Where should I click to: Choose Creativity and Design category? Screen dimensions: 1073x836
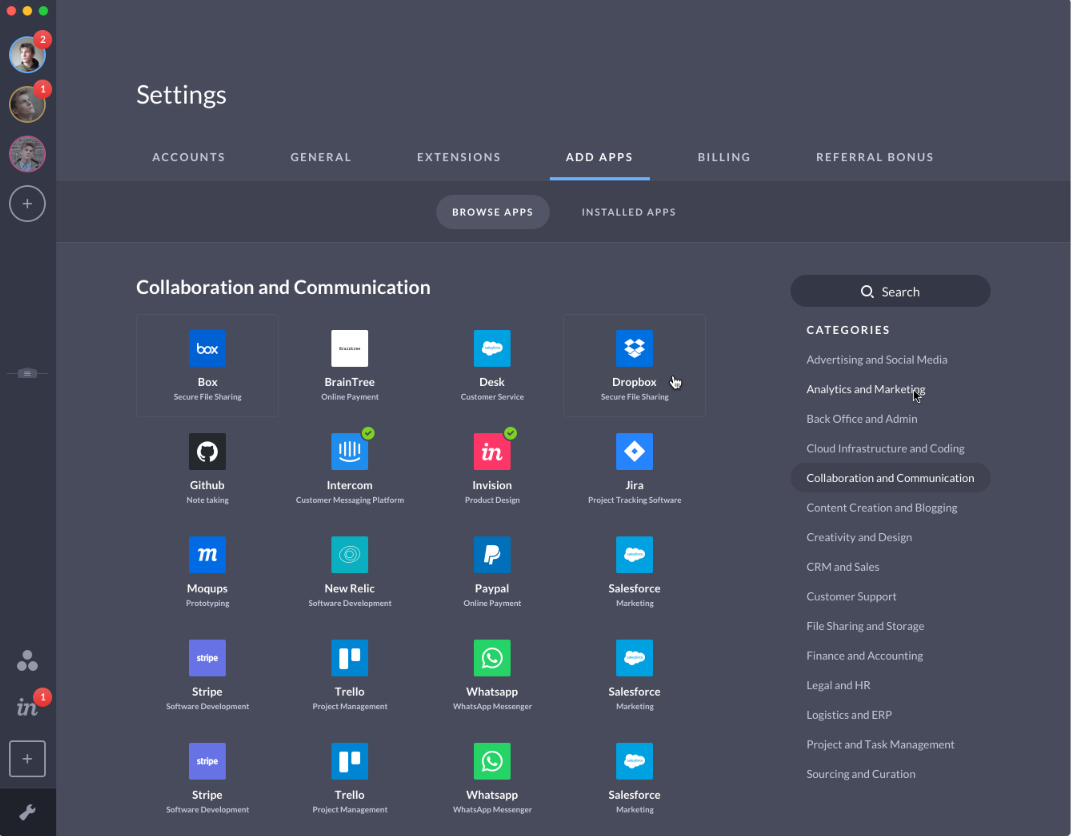click(859, 537)
